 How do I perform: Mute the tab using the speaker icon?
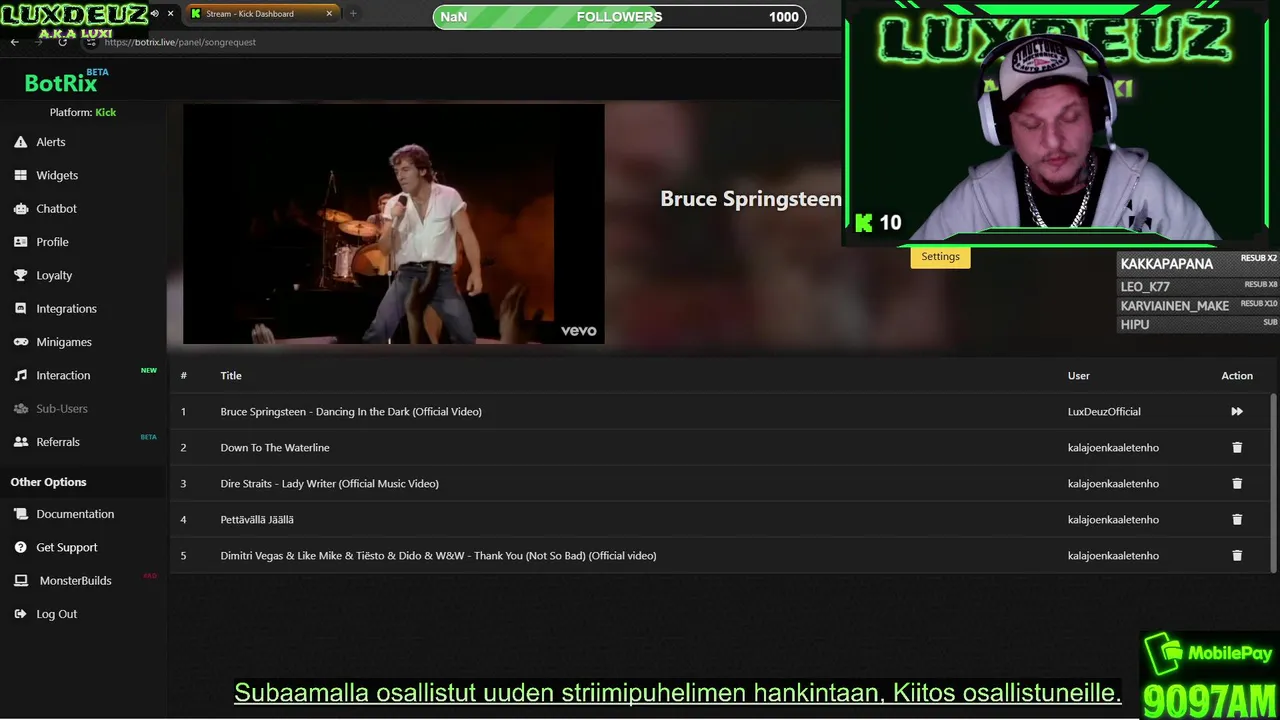155,14
